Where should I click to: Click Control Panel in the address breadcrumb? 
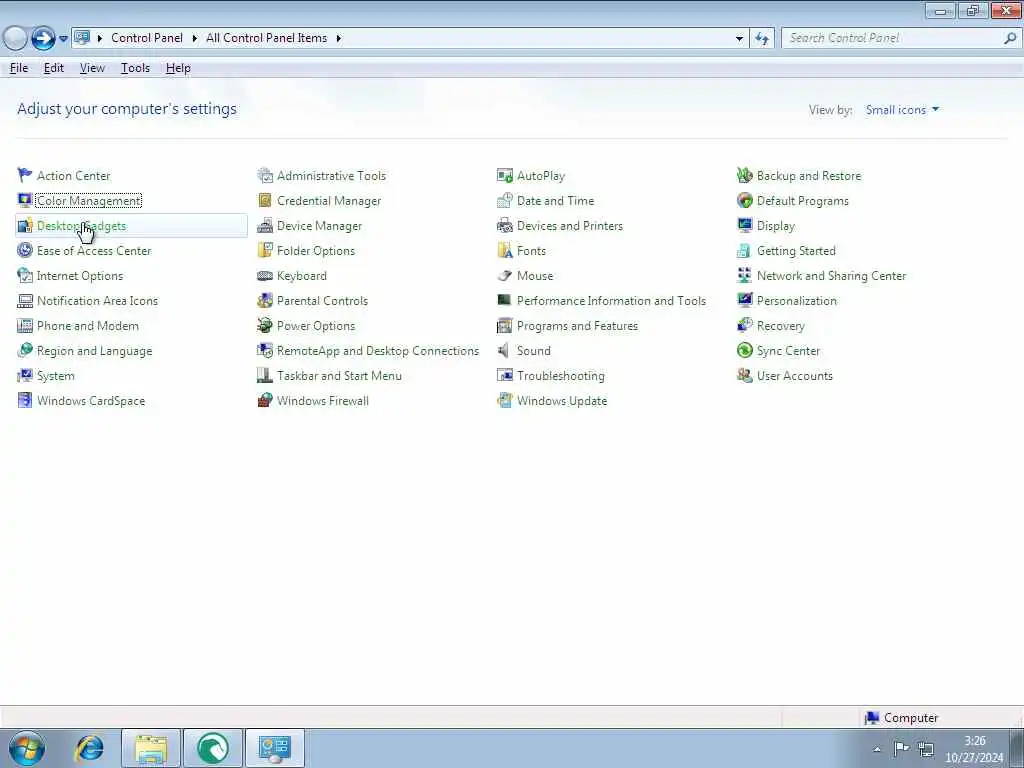[x=147, y=38]
